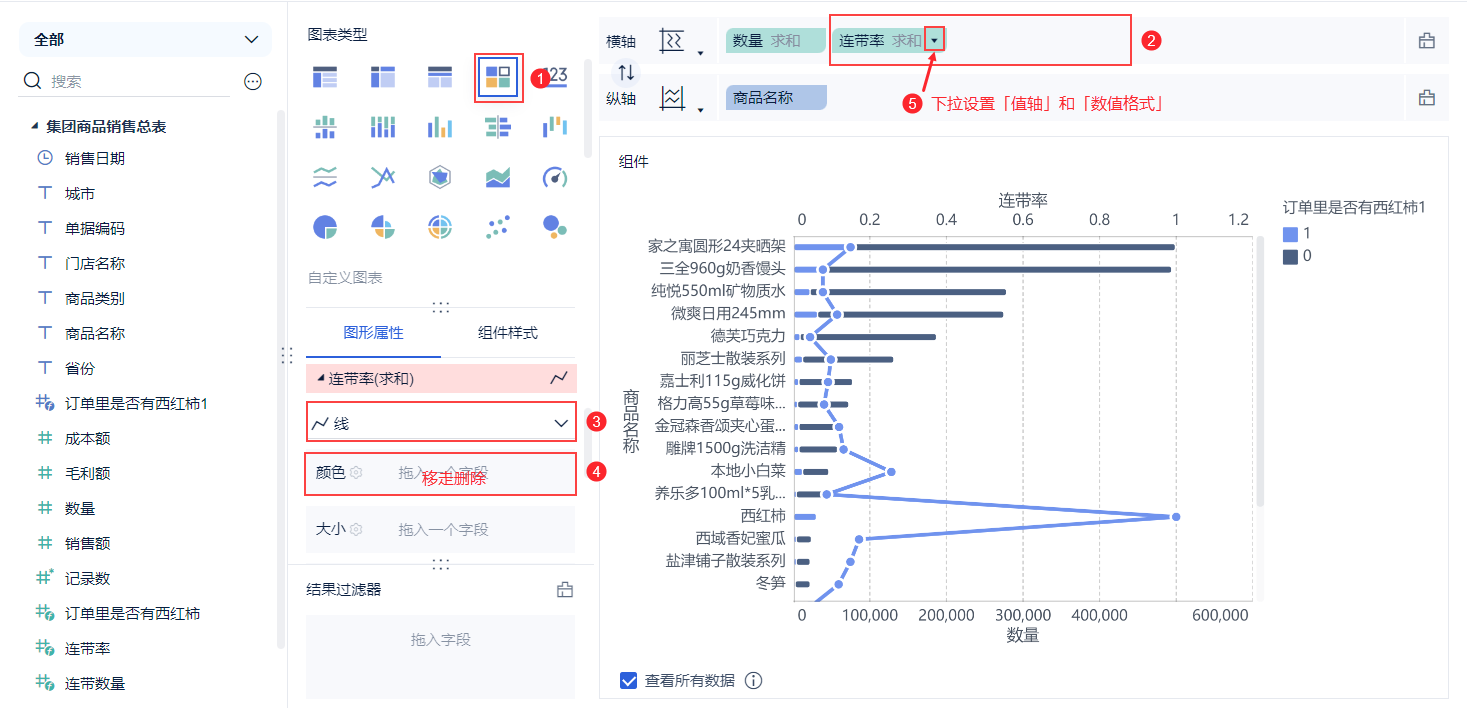Click the legend swatch for value 1

[1290, 234]
